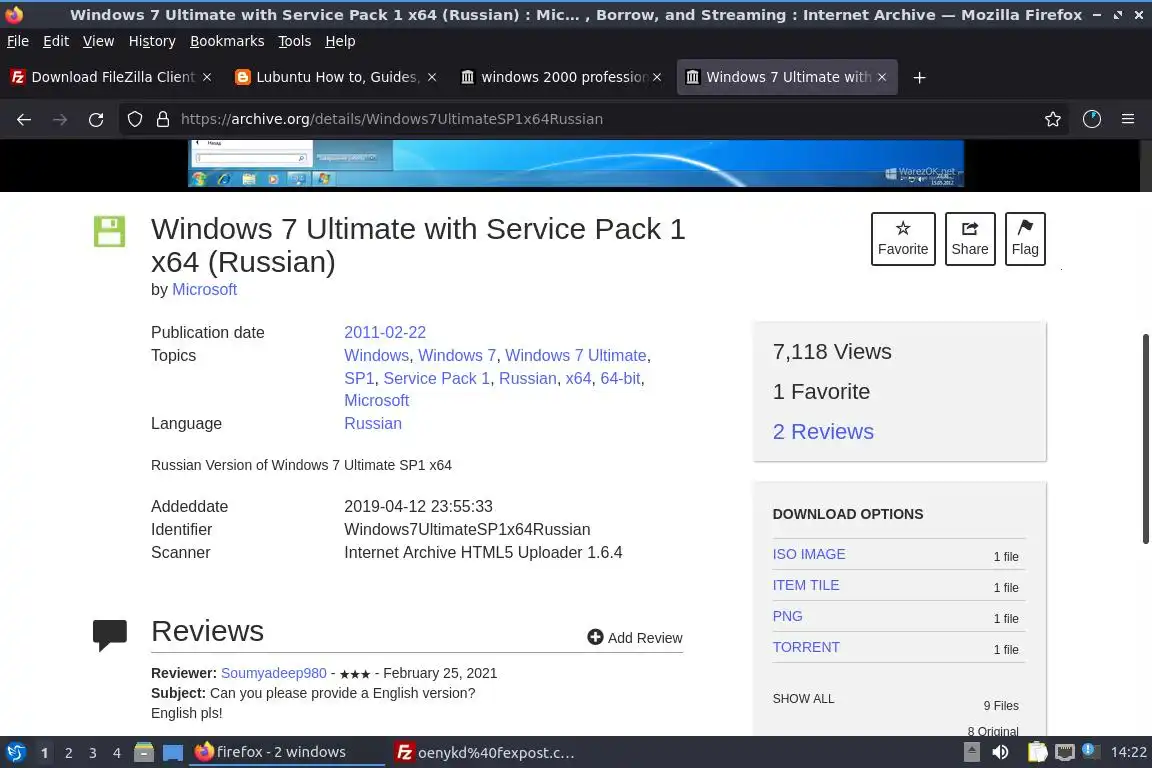This screenshot has width=1152, height=768.
Task: Open the Windows 7 Ultimate topic link
Action: tap(575, 355)
